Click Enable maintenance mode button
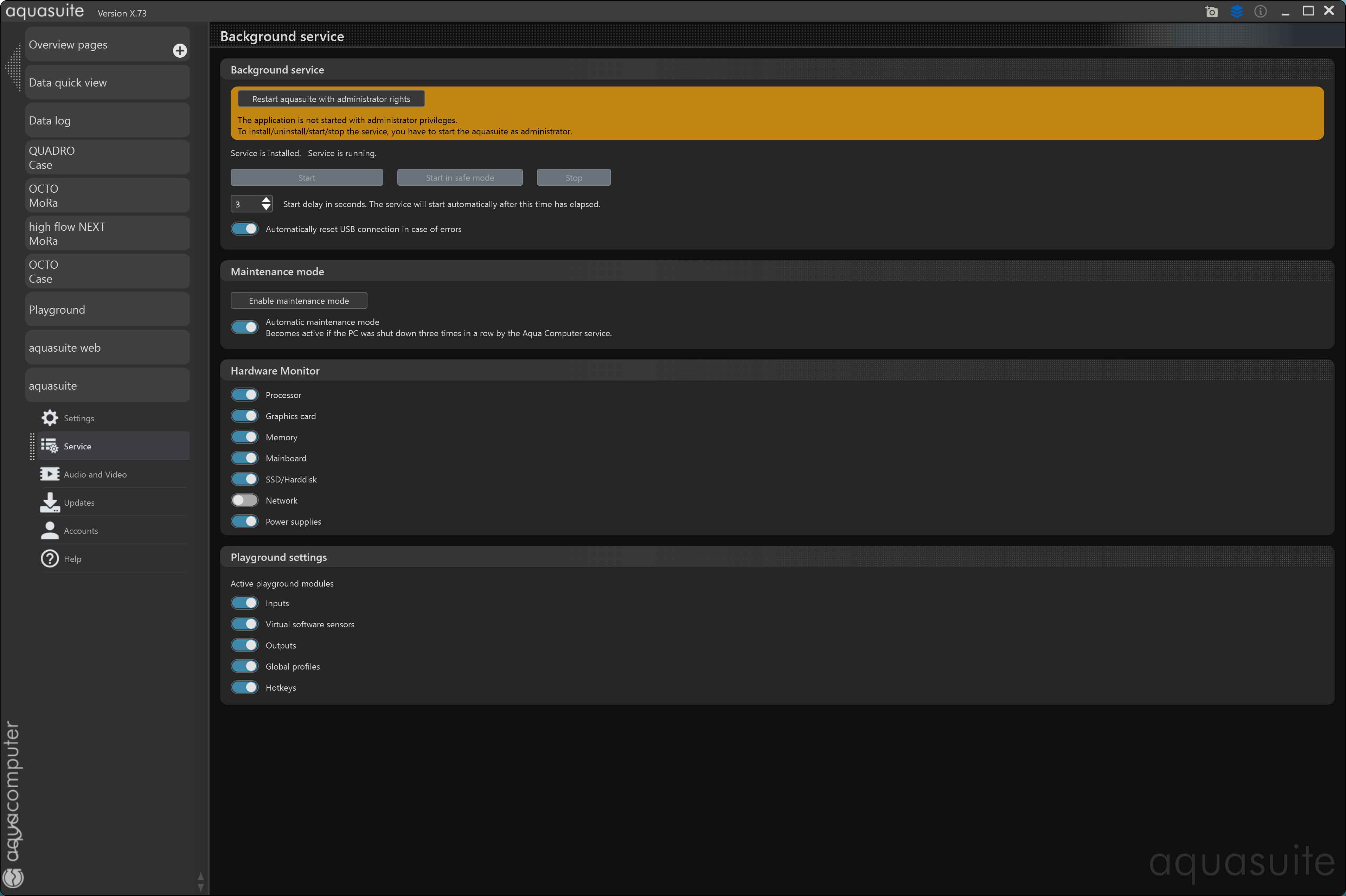 tap(299, 301)
